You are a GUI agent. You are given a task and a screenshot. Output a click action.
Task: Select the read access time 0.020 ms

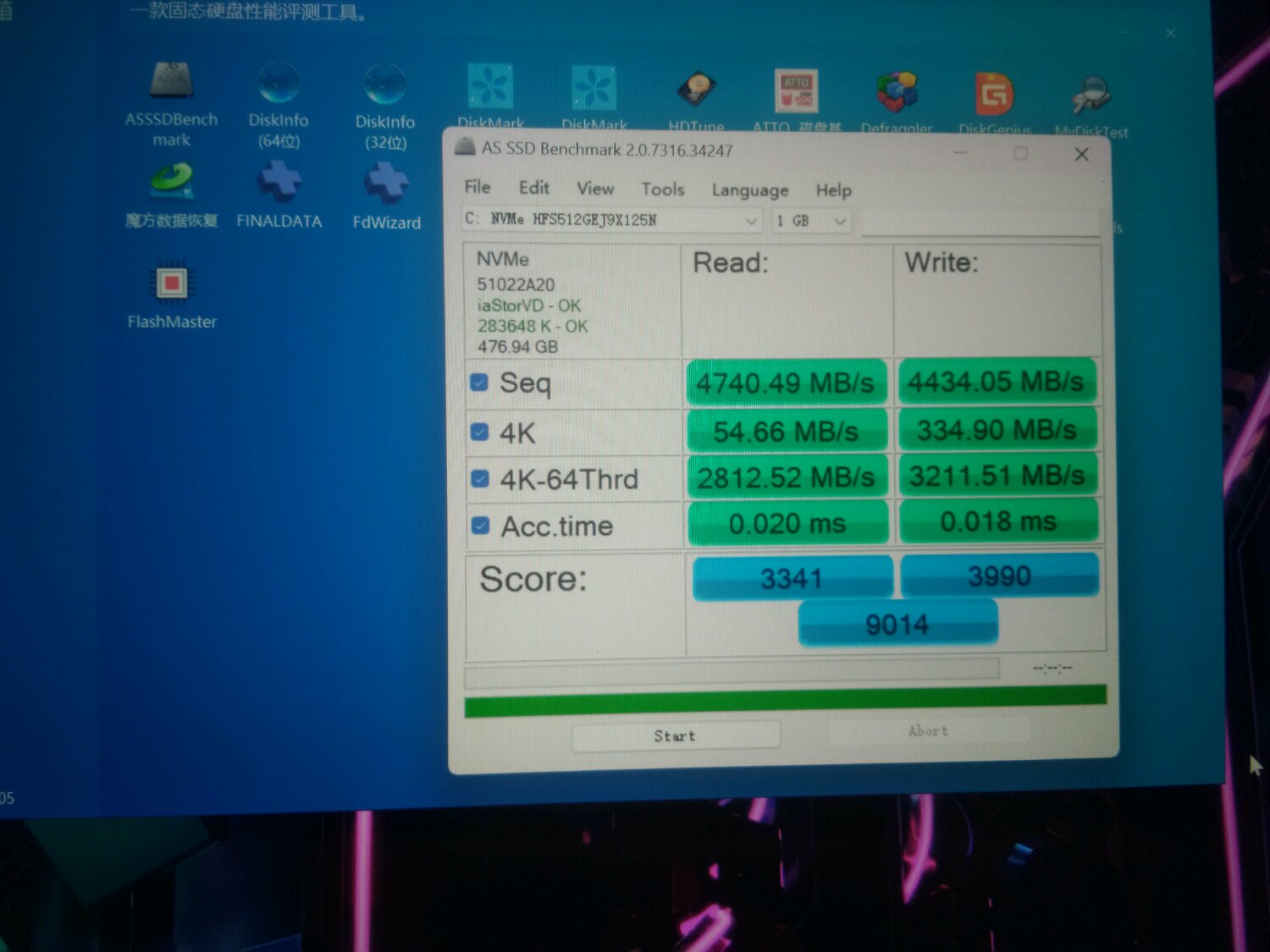(788, 524)
